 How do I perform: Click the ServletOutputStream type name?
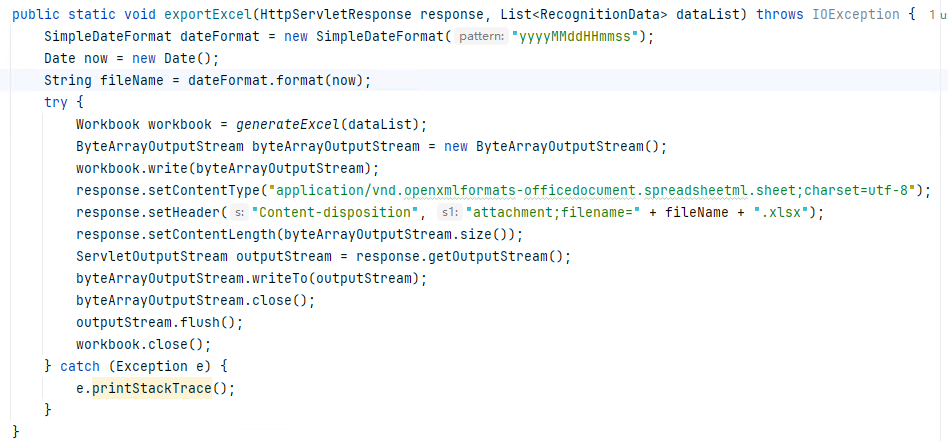(x=152, y=256)
